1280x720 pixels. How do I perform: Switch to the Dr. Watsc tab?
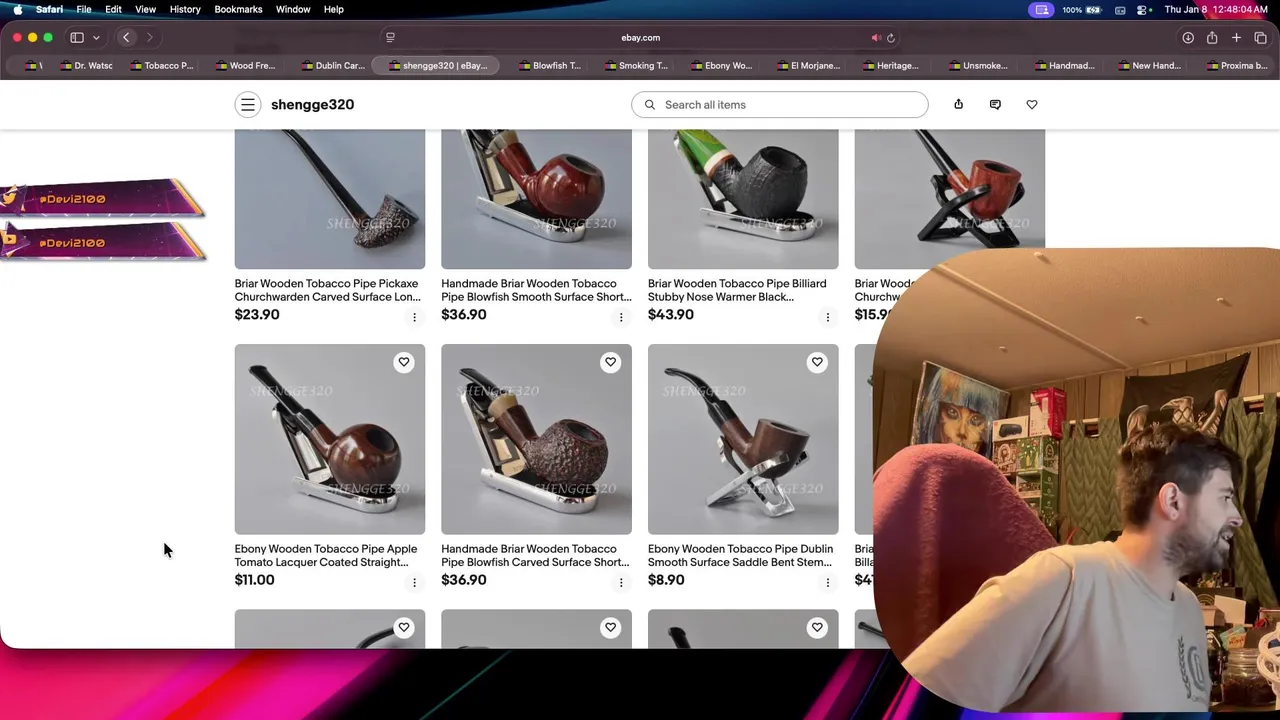click(x=87, y=66)
